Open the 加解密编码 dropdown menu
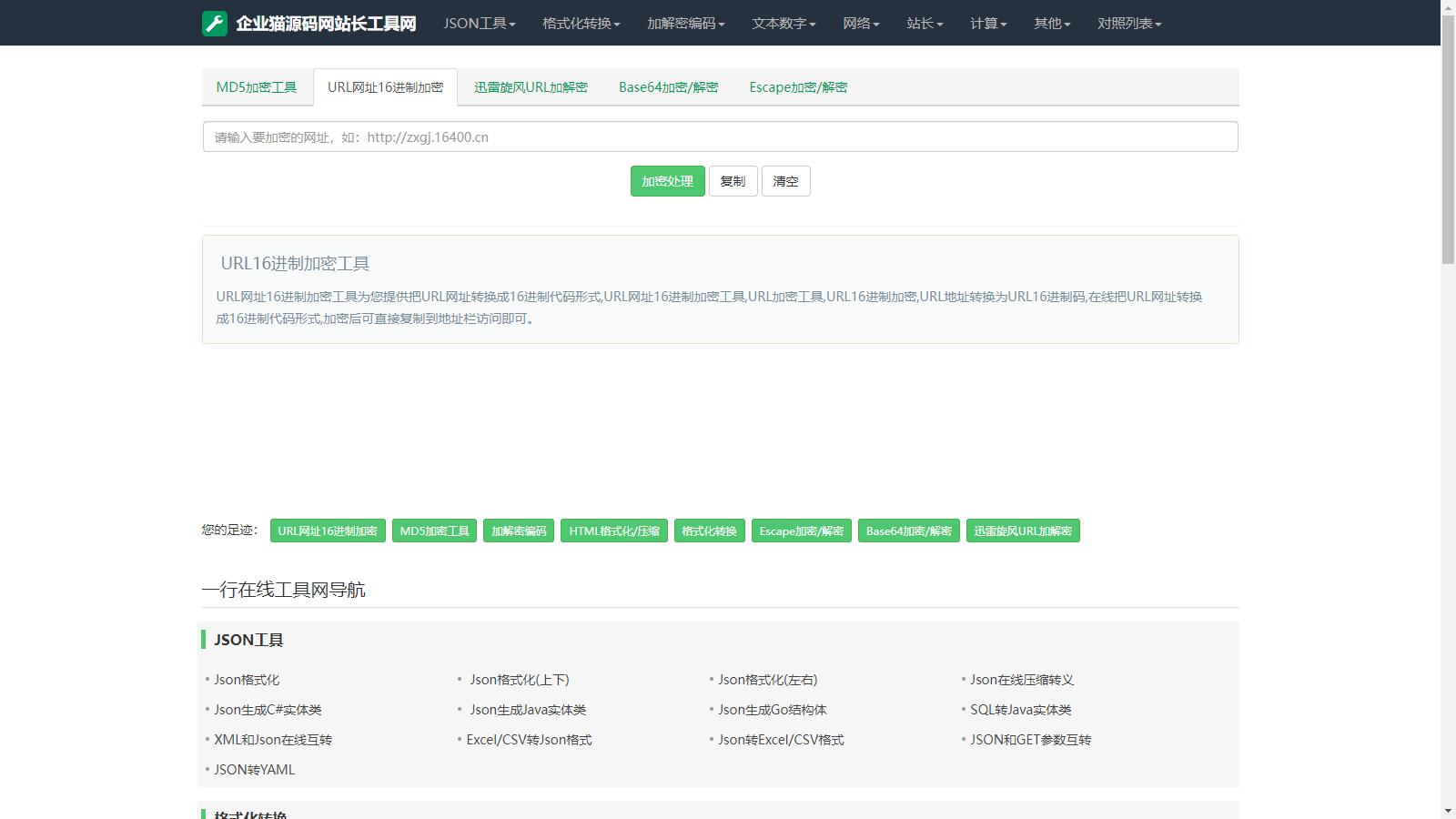 coord(685,24)
